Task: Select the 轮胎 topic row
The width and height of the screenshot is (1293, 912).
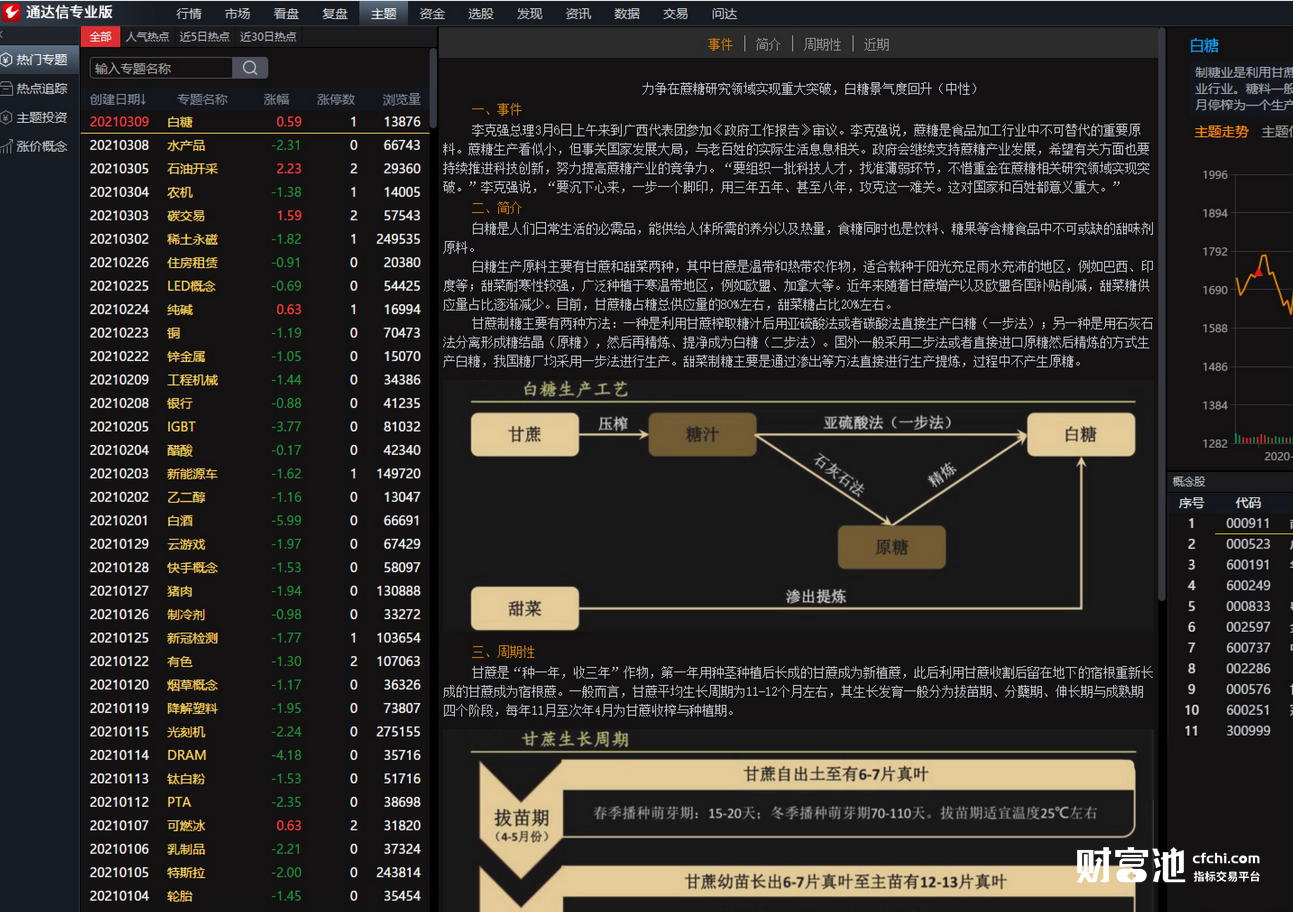Action: point(255,896)
